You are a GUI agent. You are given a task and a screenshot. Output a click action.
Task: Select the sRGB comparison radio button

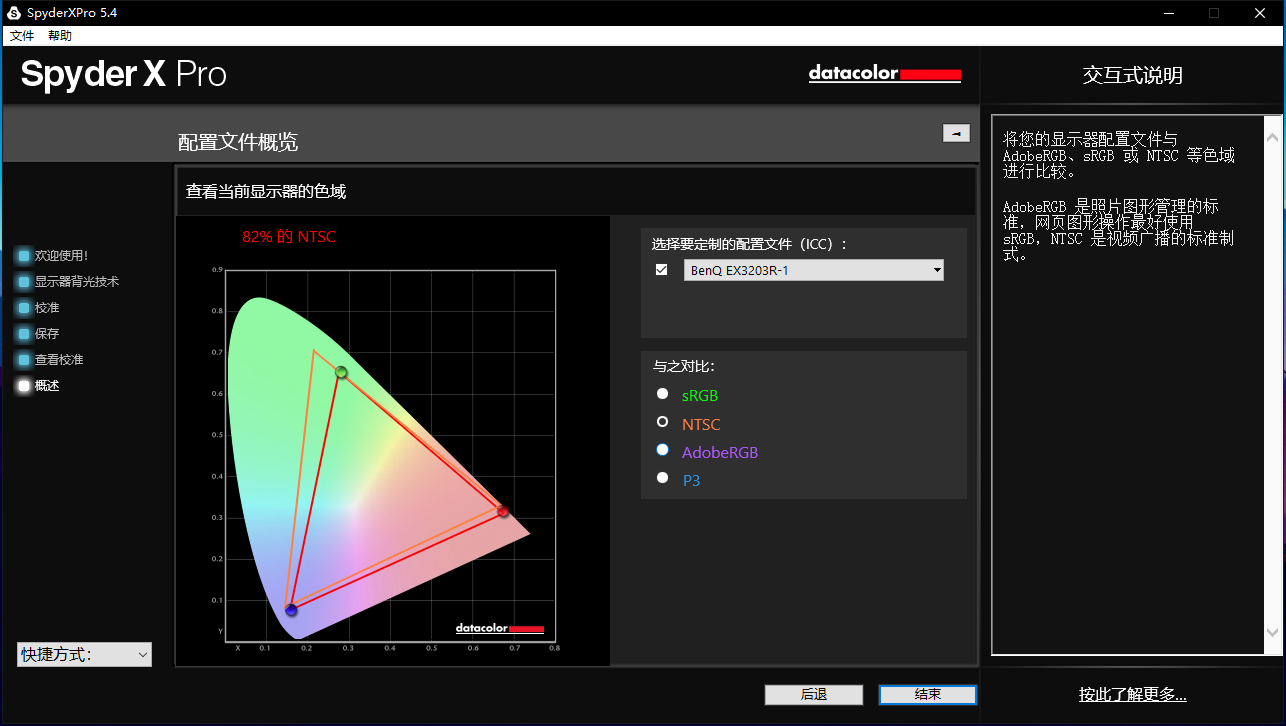click(662, 394)
